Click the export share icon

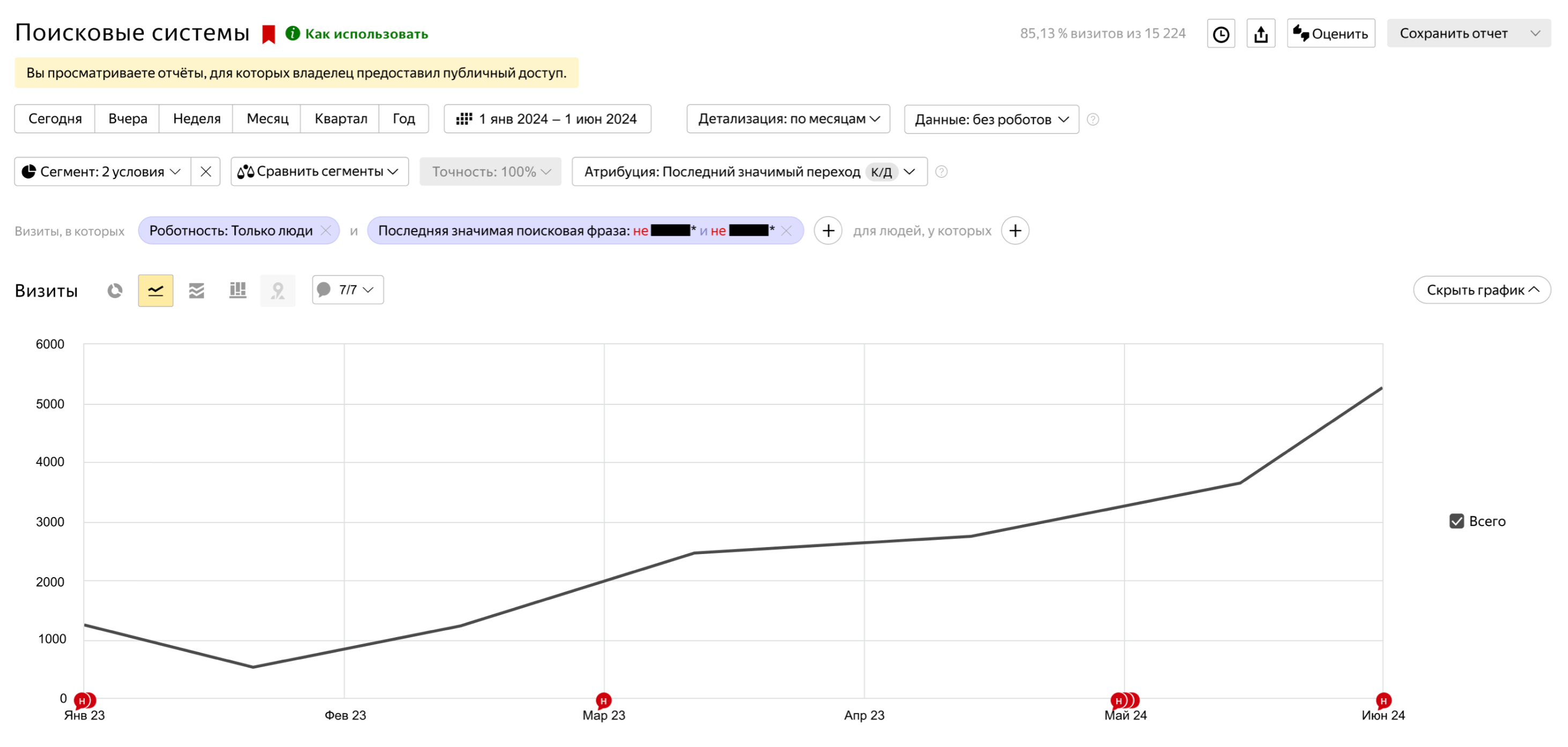(x=1261, y=33)
